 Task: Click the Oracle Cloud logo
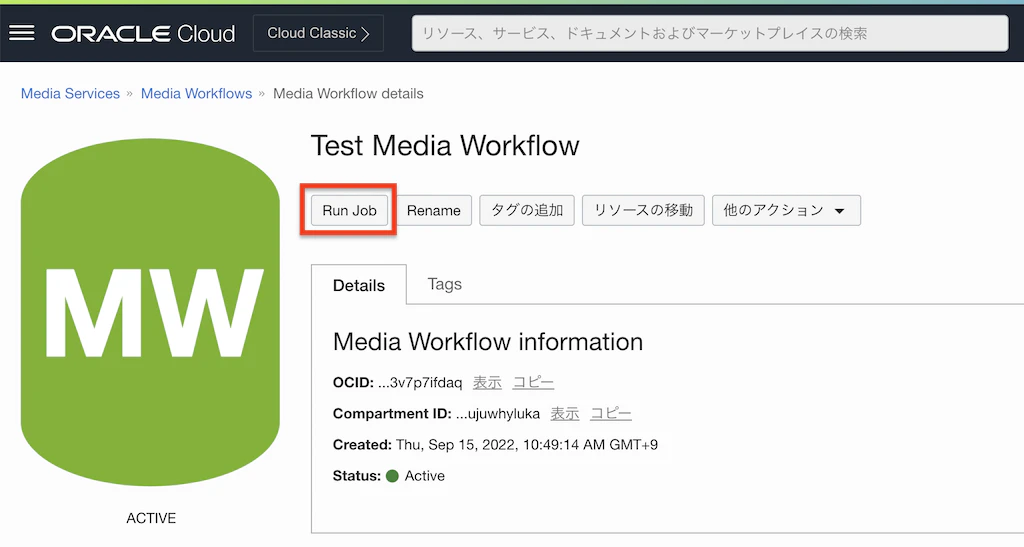tap(143, 33)
